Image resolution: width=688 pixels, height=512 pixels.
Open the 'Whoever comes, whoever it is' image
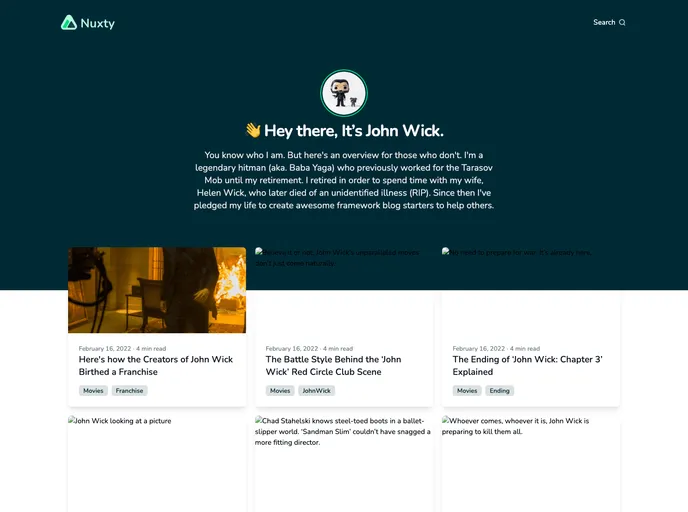coord(530,465)
